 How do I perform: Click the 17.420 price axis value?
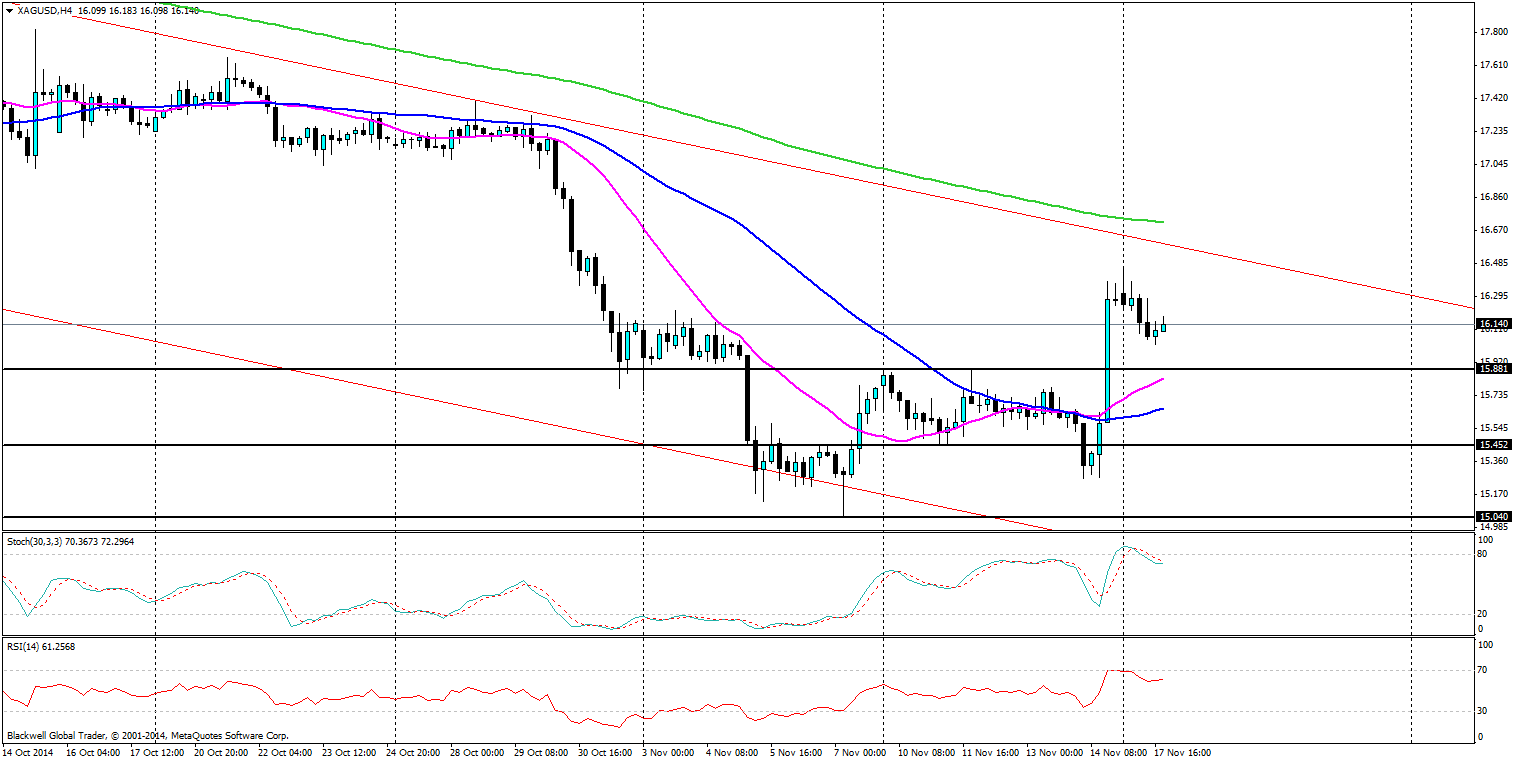pos(1493,98)
